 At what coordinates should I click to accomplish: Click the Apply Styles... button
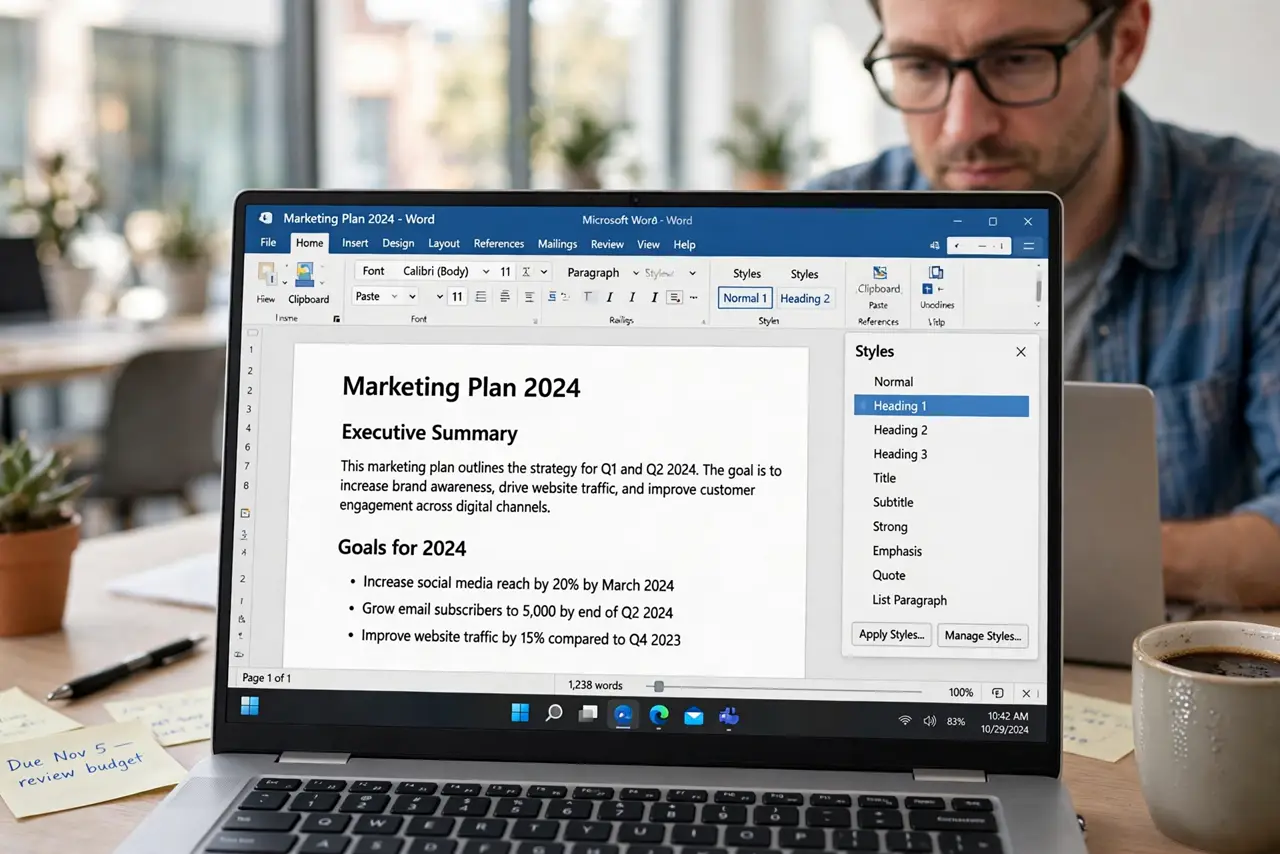892,635
